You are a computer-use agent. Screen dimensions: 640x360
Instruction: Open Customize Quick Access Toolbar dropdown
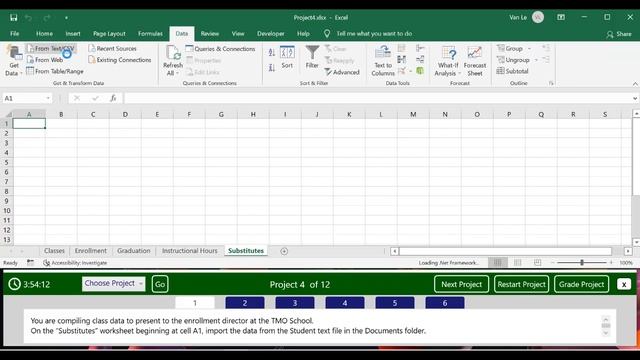[66, 18]
